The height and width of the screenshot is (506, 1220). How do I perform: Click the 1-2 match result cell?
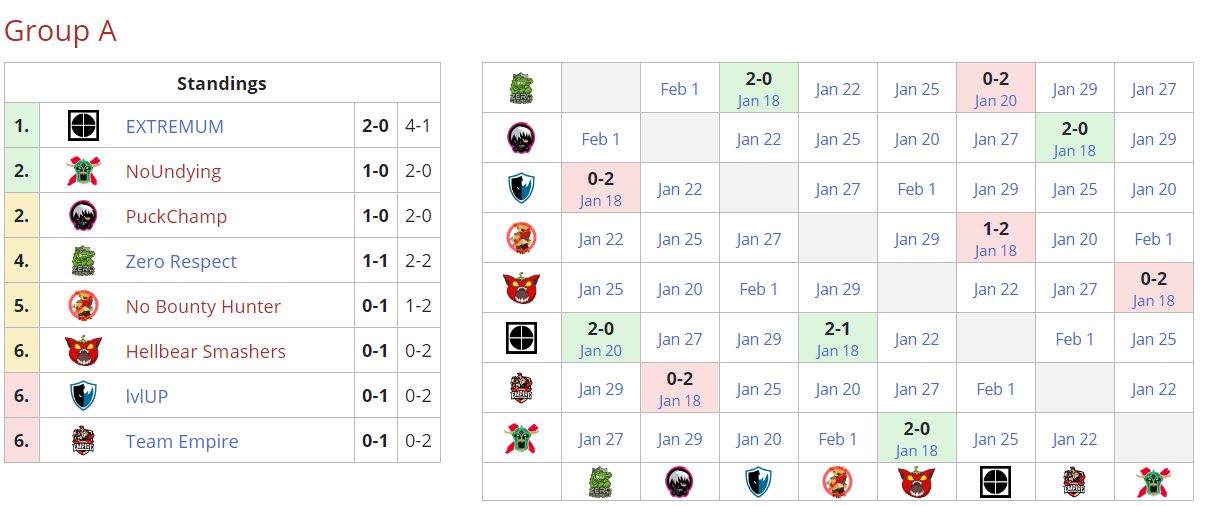tap(995, 238)
